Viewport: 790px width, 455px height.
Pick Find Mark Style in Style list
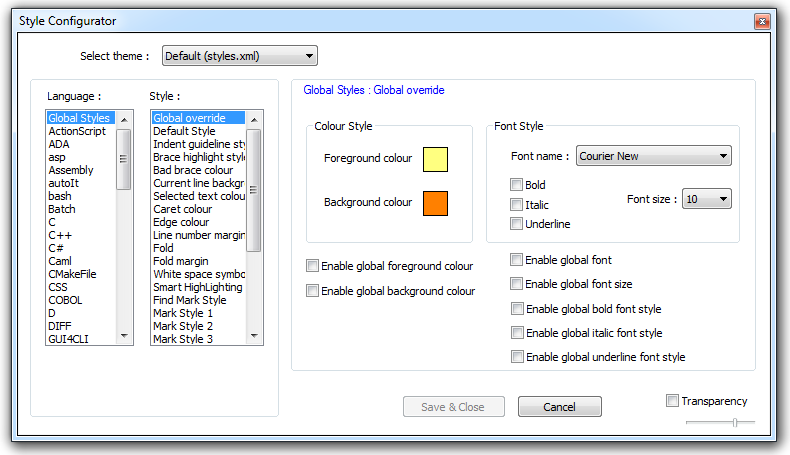tap(190, 300)
